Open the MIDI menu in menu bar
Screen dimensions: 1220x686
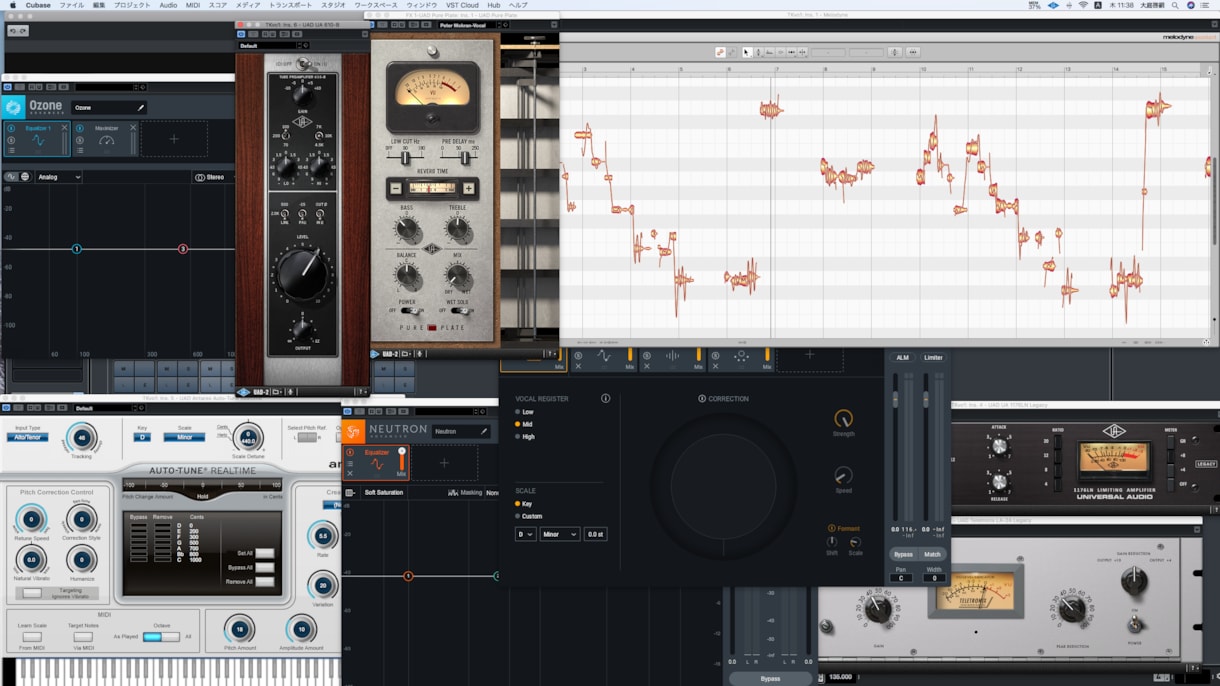pos(192,5)
